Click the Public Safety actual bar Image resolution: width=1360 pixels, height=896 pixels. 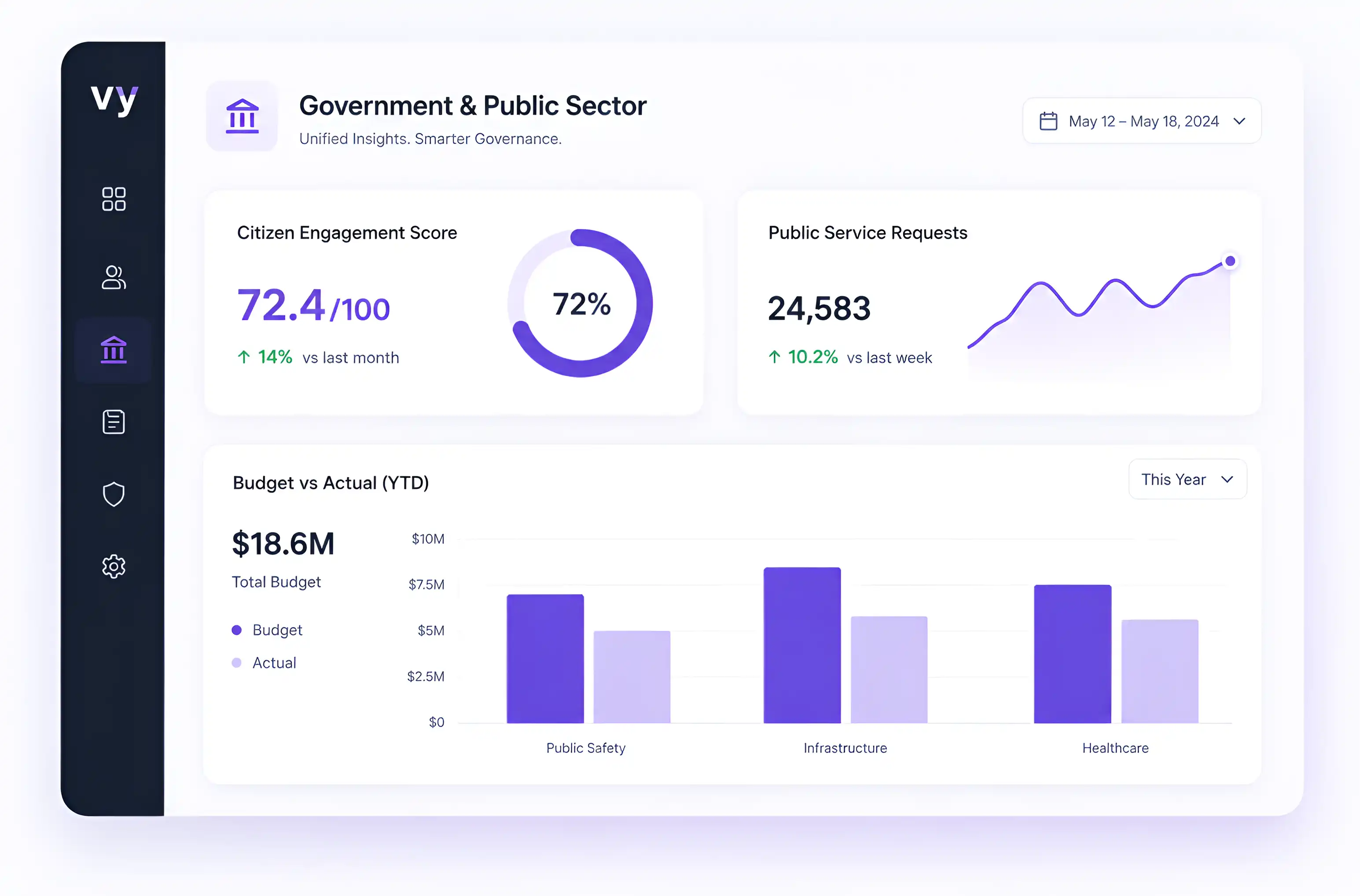coord(632,677)
